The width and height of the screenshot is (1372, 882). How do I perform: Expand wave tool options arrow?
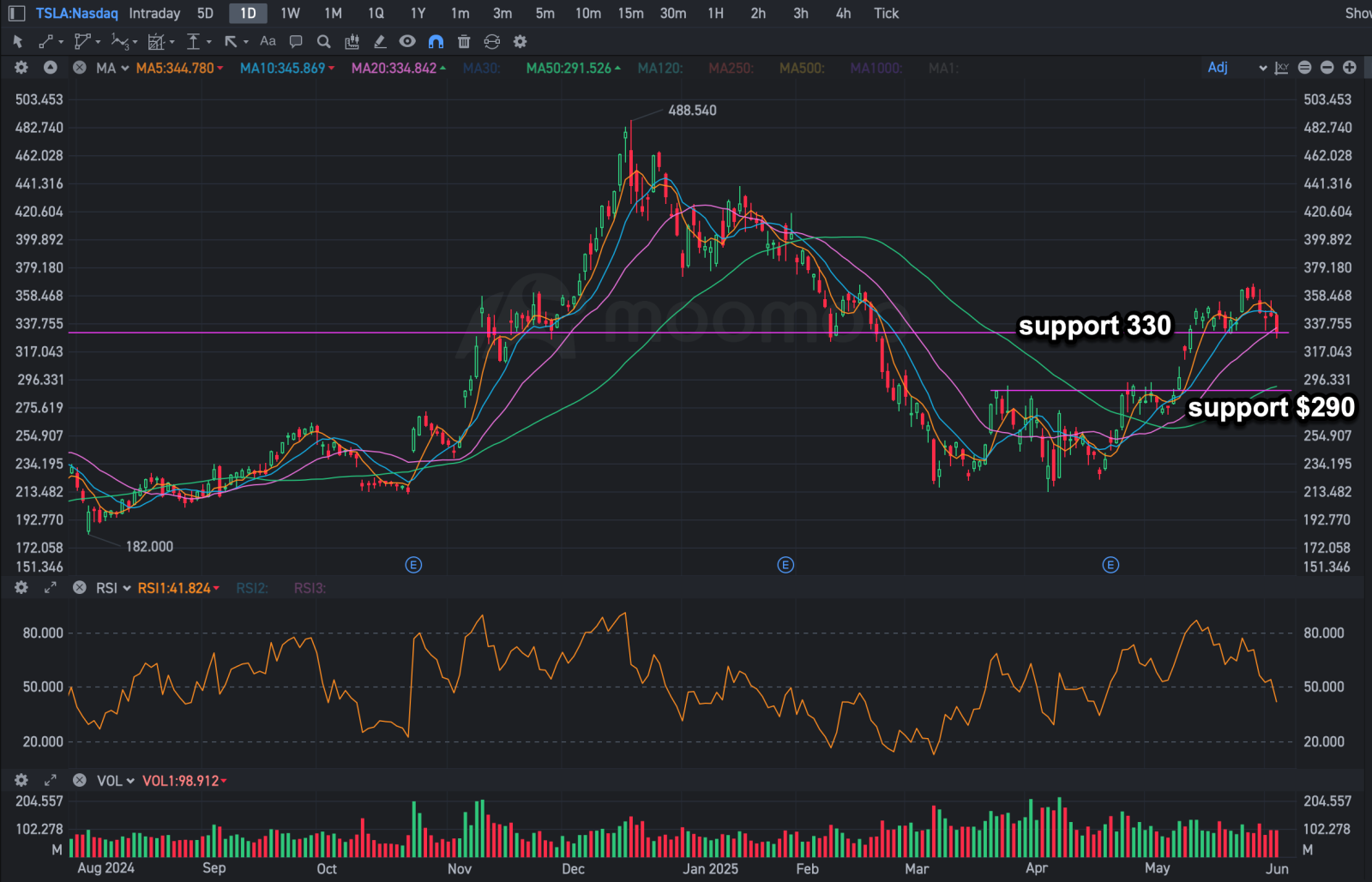[x=135, y=42]
